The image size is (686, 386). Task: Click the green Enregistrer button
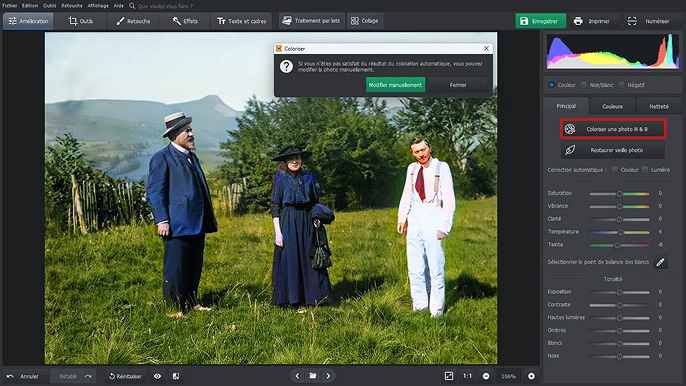click(x=540, y=21)
